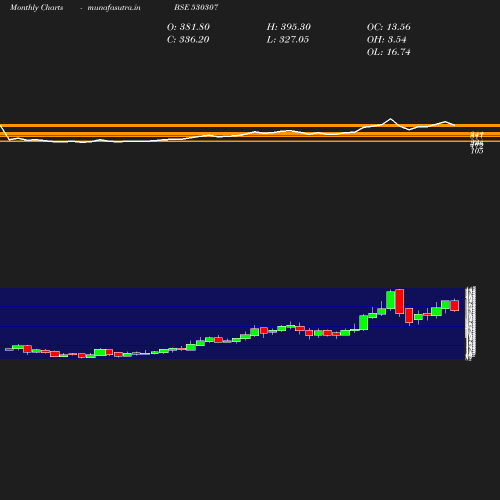Select the high value 'H: 395.30'
The width and height of the screenshot is (500, 500).
[288, 27]
